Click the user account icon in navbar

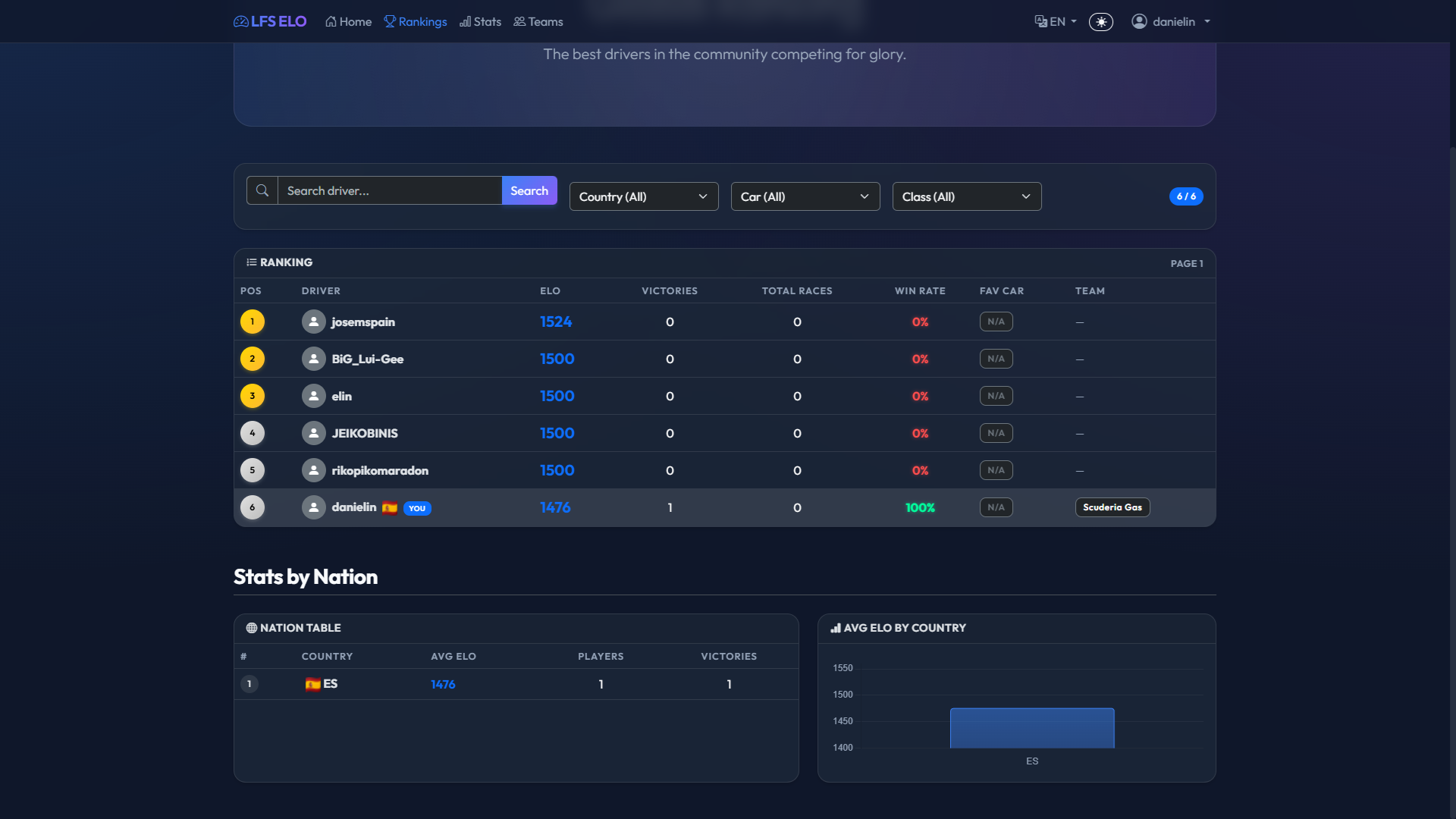1139,21
